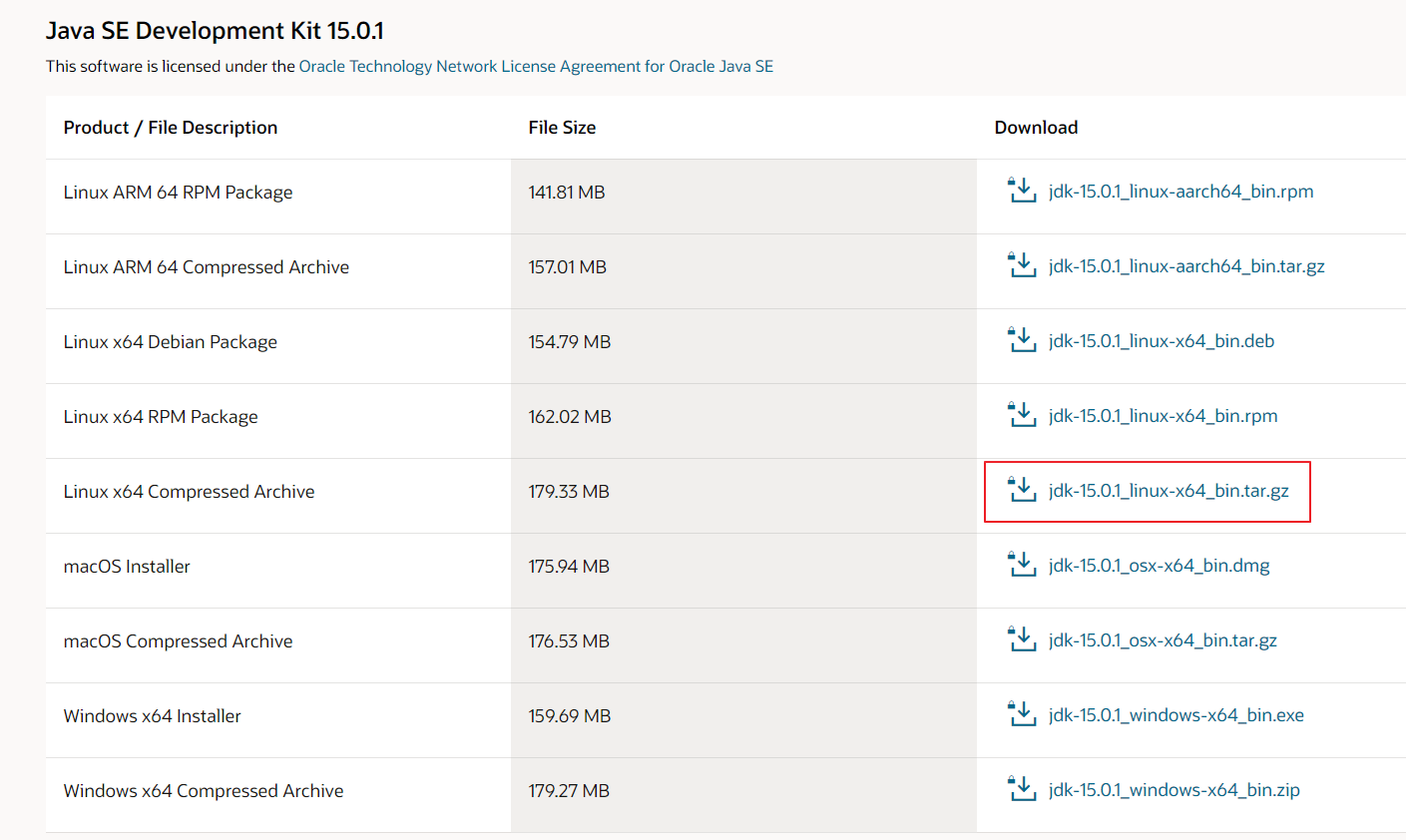
Task: Select macOS Installer description text
Action: click(x=127, y=567)
